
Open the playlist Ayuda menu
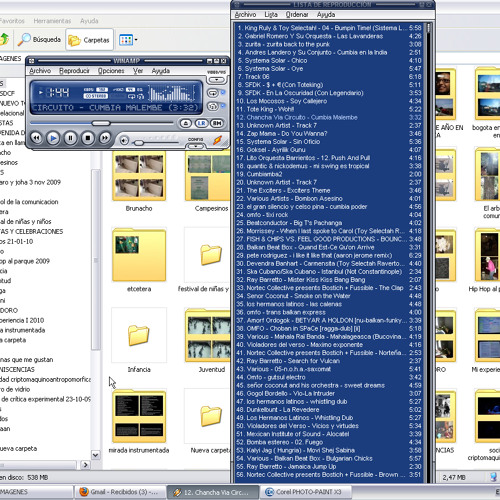[326, 15]
